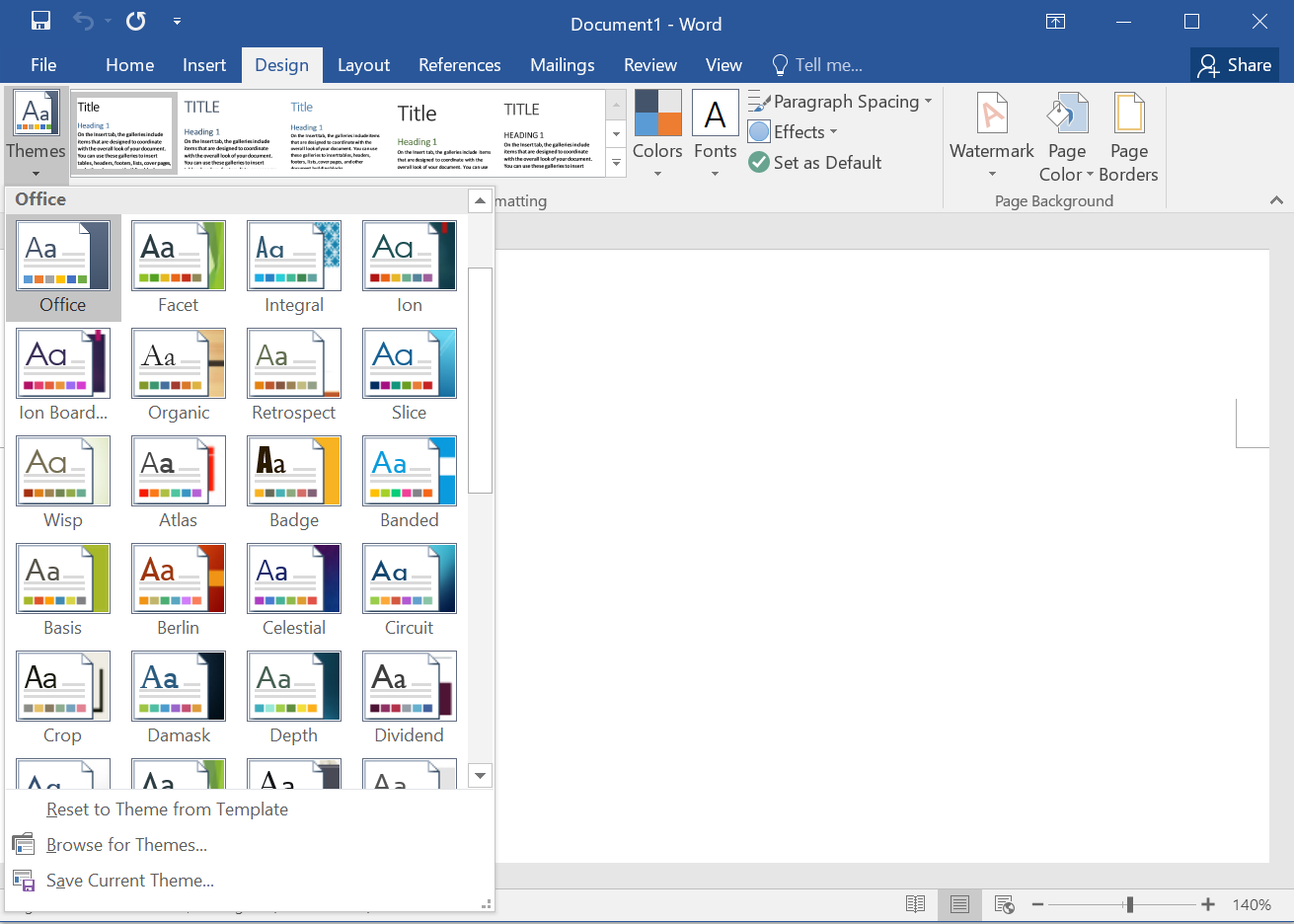This screenshot has width=1294, height=924.
Task: Click Set as Default checkmark button
Action: point(815,163)
